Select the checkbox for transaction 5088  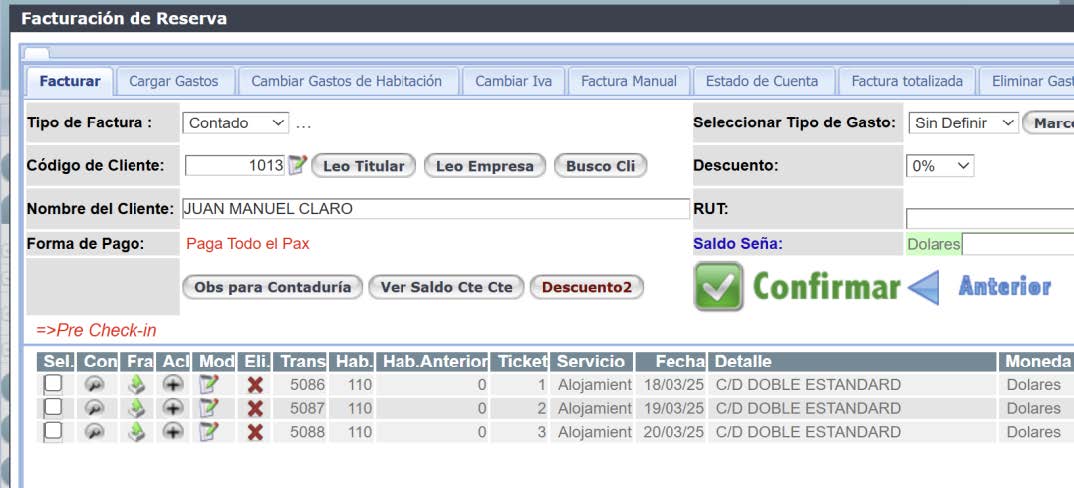point(53,430)
